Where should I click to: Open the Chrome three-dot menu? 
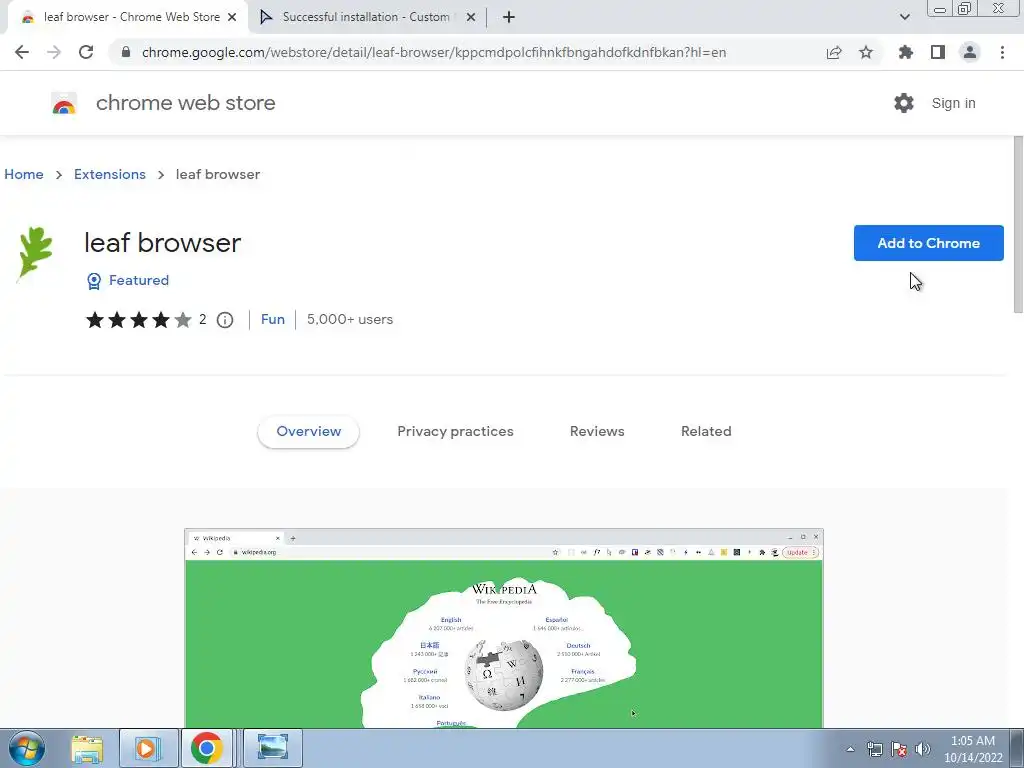1002,52
